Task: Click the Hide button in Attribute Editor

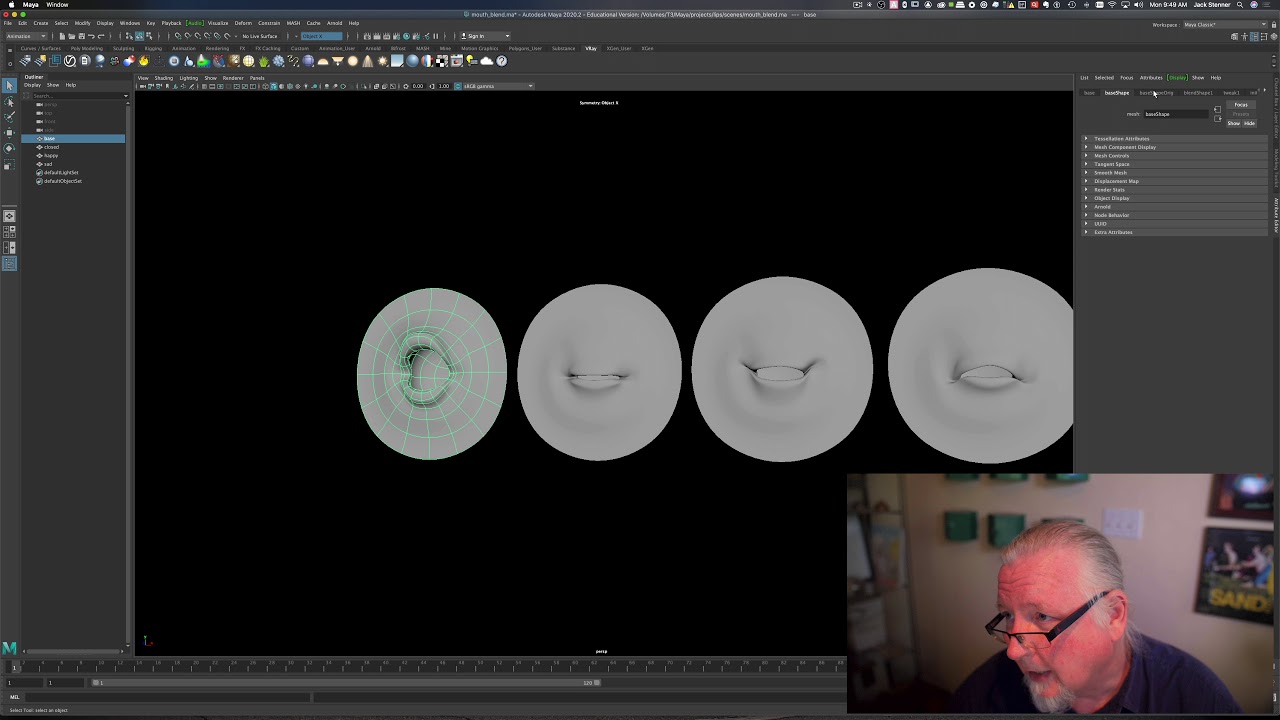Action: click(x=1249, y=123)
